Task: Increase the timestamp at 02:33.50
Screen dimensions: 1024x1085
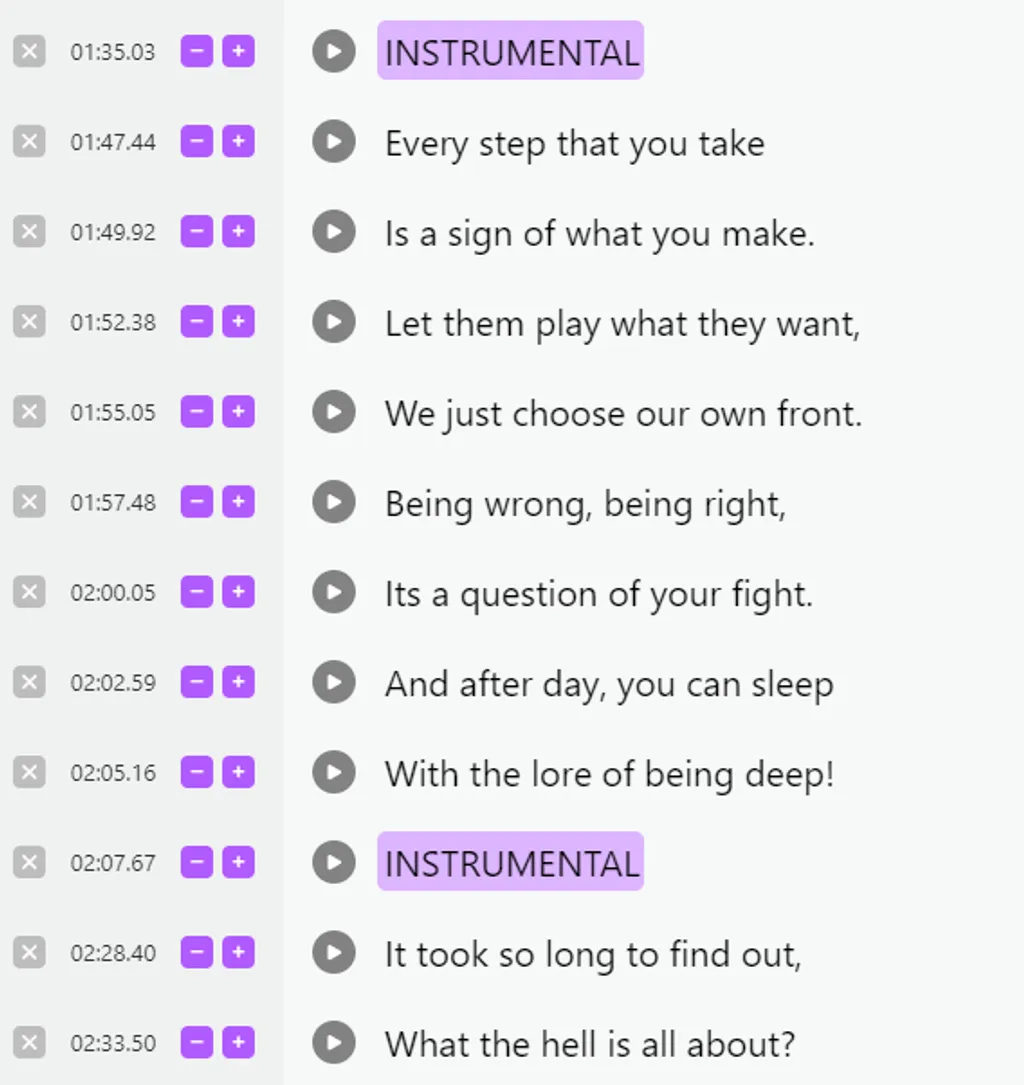Action: [239, 1043]
